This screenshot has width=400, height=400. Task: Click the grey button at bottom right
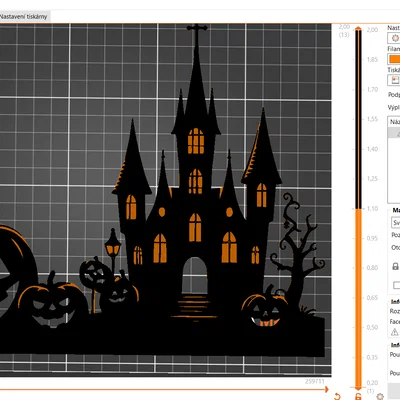tap(394, 391)
